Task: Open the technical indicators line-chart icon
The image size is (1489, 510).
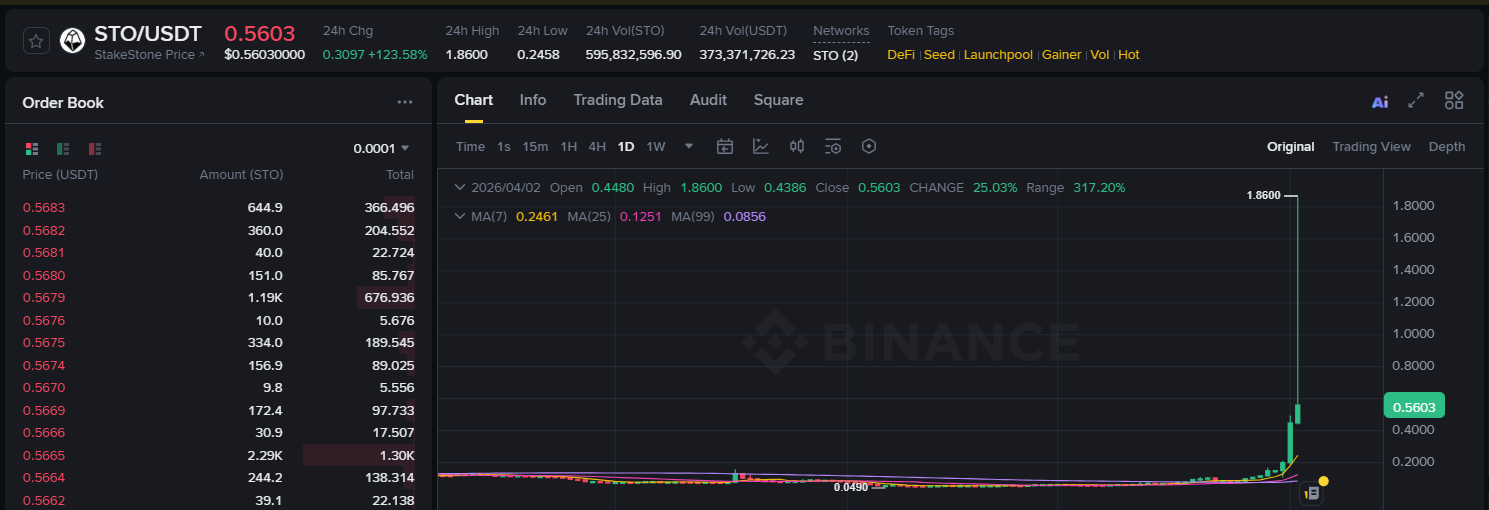Action: pyautogui.click(x=761, y=146)
